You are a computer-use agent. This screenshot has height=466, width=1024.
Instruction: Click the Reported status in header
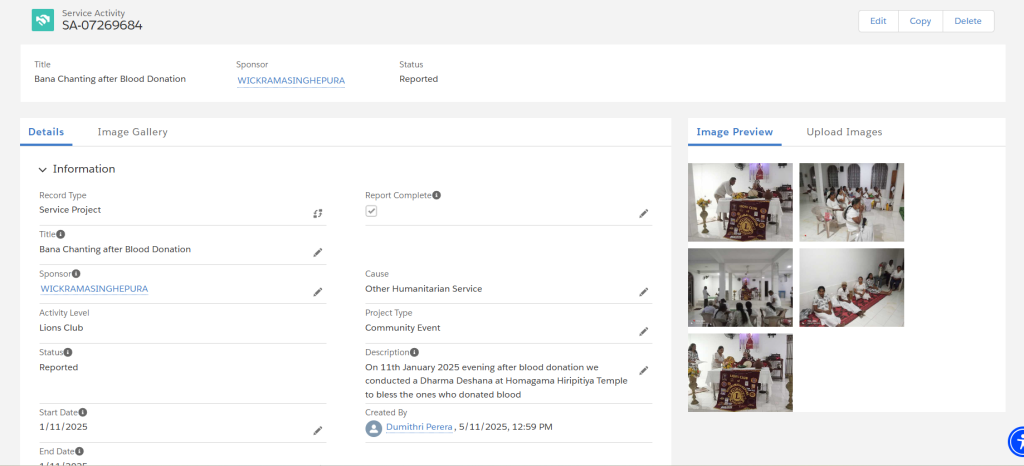419,79
